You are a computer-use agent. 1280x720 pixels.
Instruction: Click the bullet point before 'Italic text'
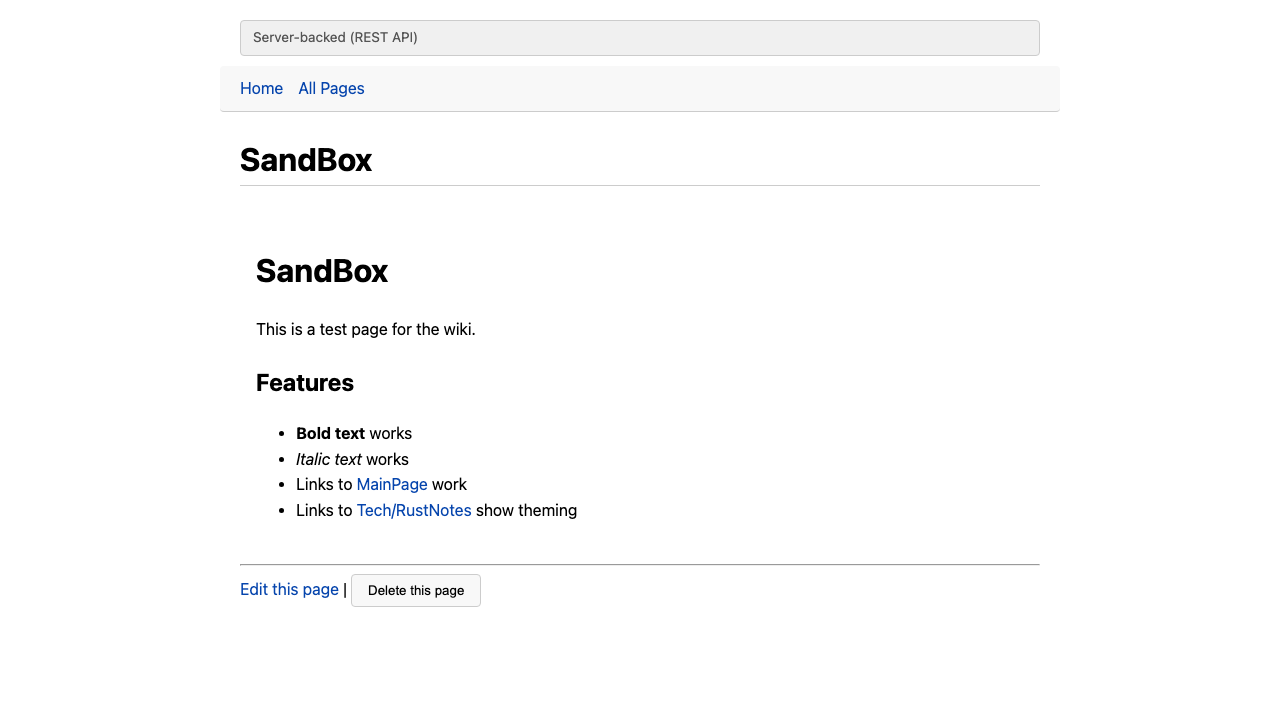281,460
